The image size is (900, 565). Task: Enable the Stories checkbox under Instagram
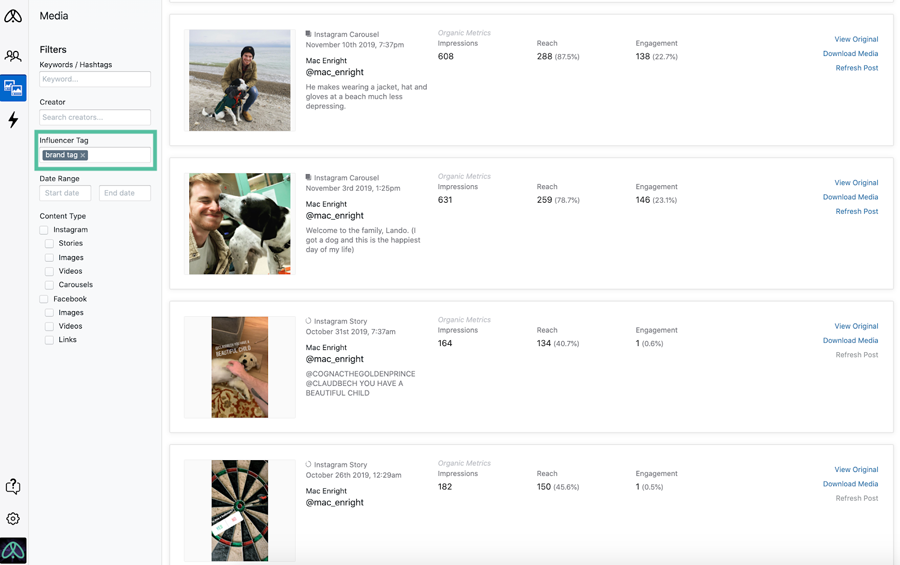(49, 243)
